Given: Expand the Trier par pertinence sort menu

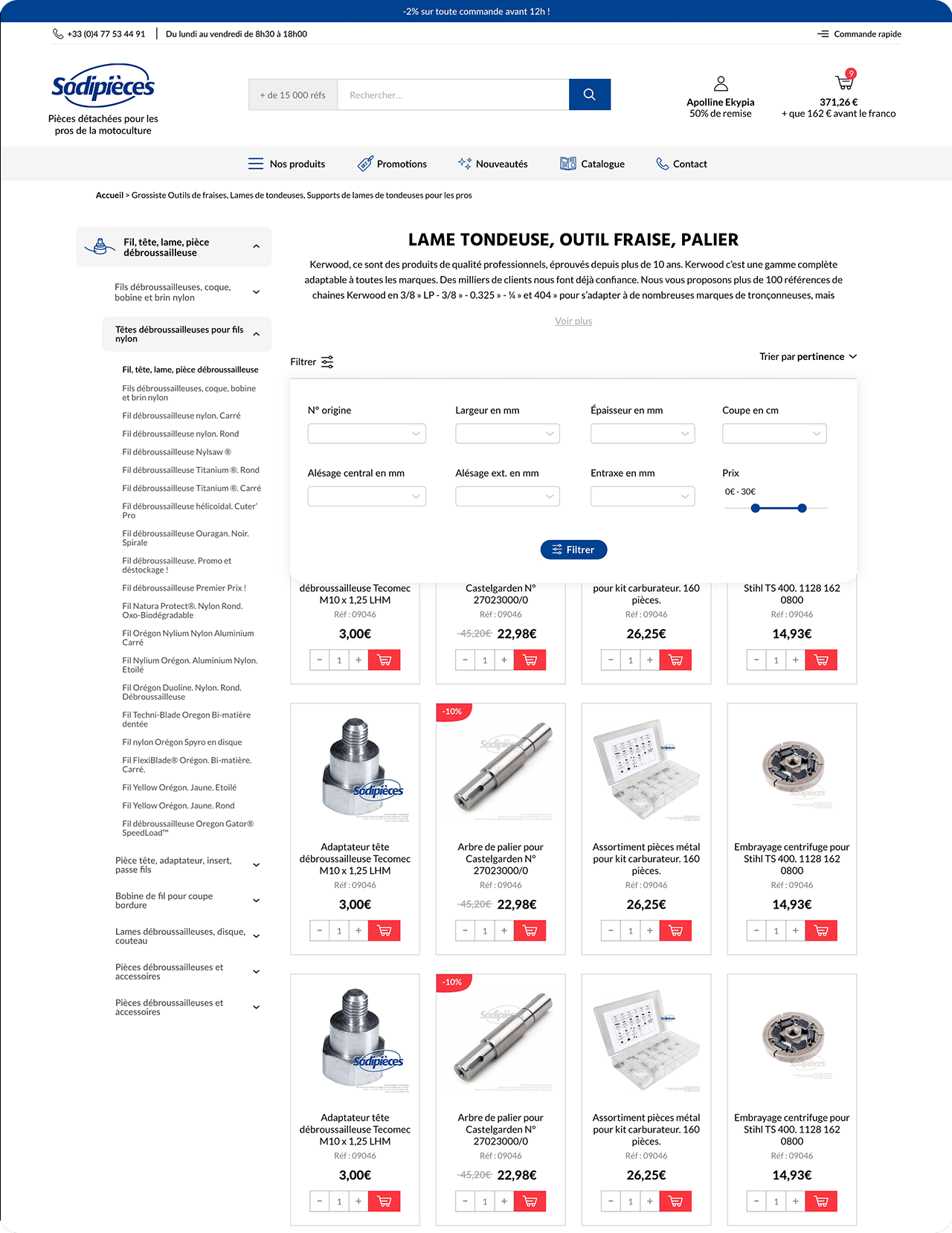Looking at the screenshot, I should pyautogui.click(x=808, y=357).
